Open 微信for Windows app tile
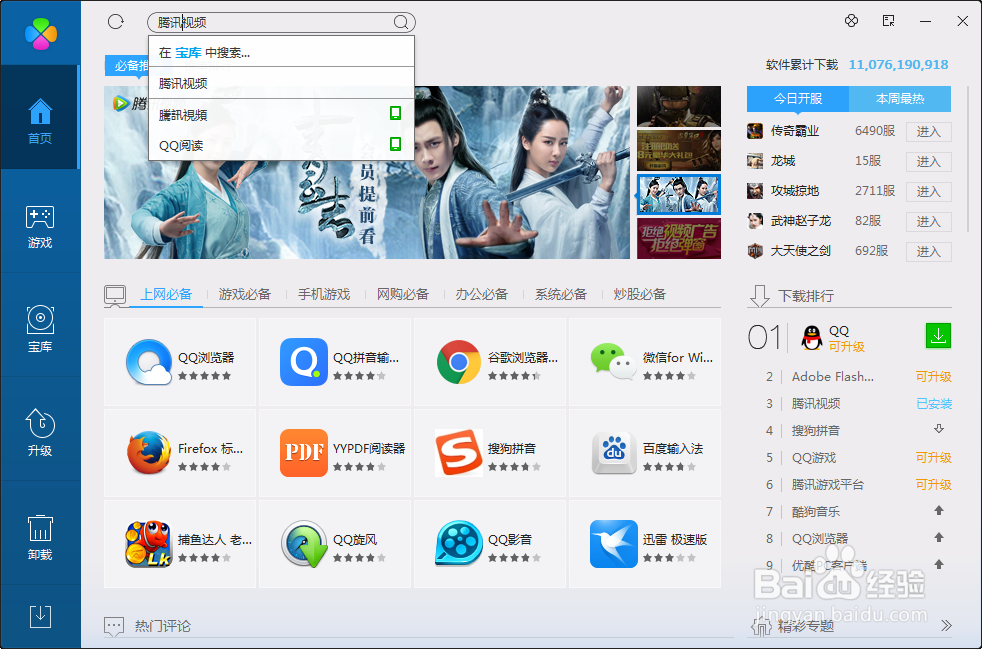The height and width of the screenshot is (649, 982). click(x=645, y=362)
